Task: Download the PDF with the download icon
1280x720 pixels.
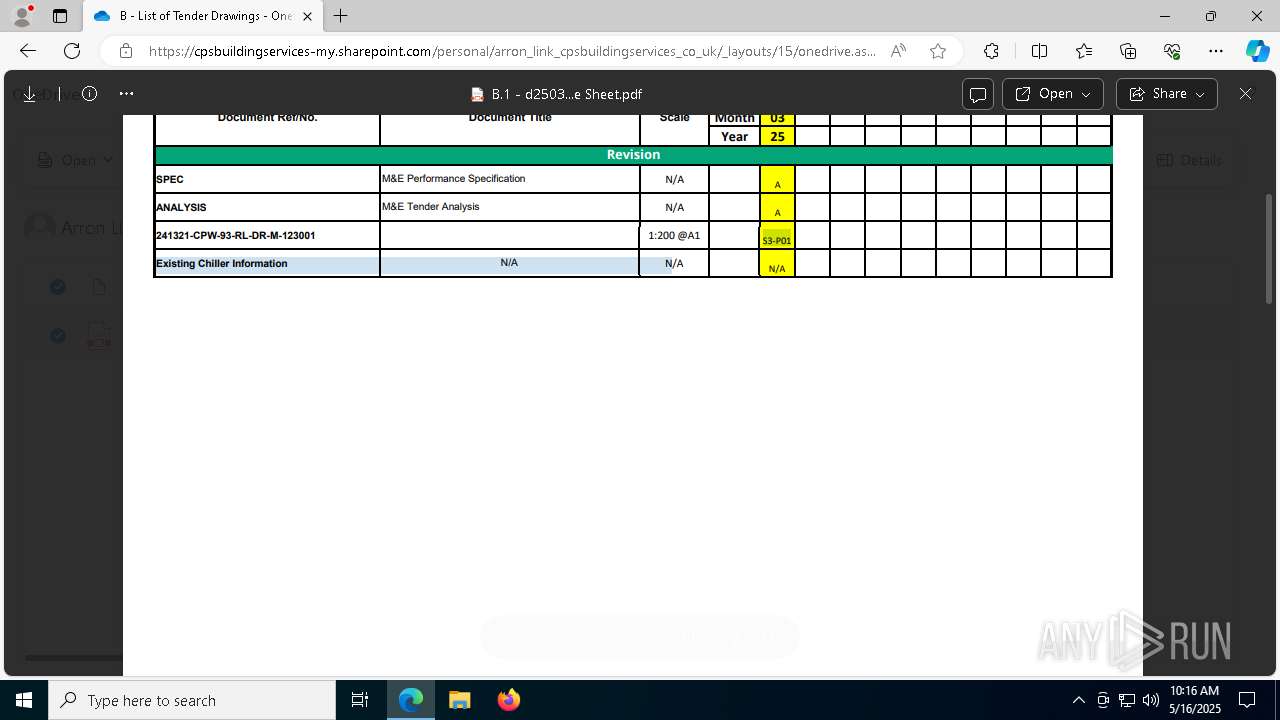Action: [x=29, y=94]
